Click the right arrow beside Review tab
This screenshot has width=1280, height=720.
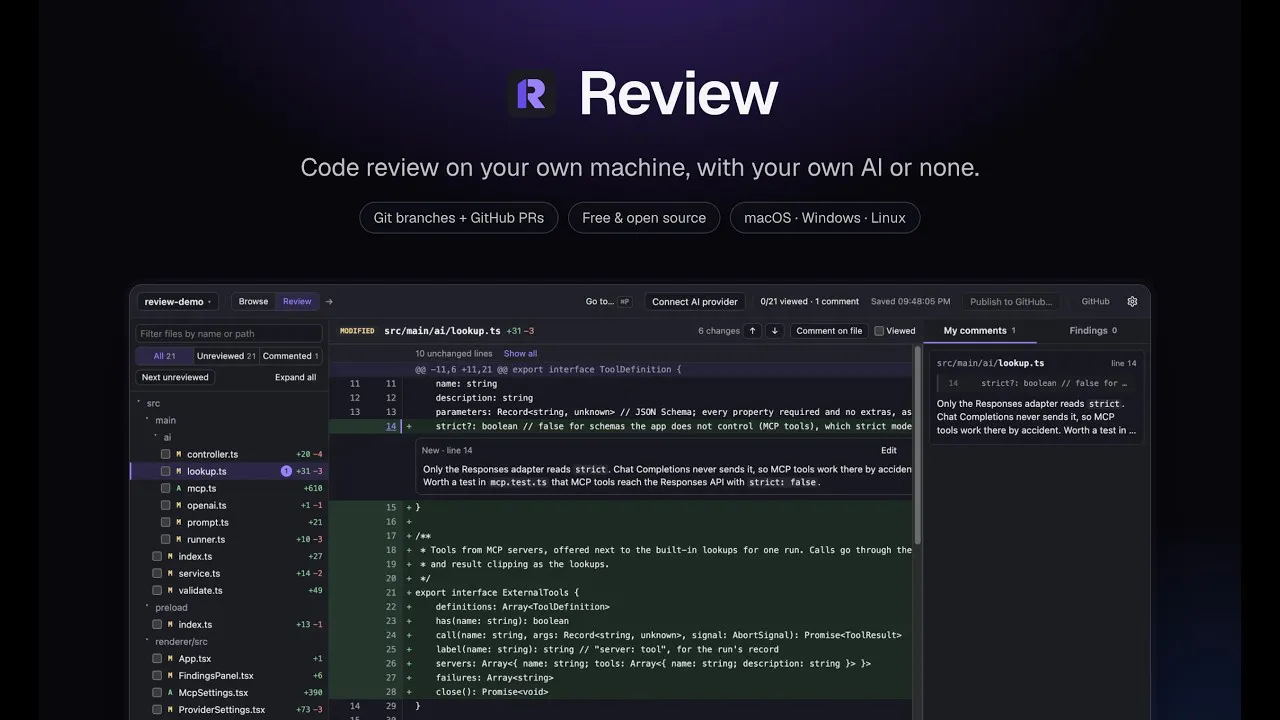(329, 301)
